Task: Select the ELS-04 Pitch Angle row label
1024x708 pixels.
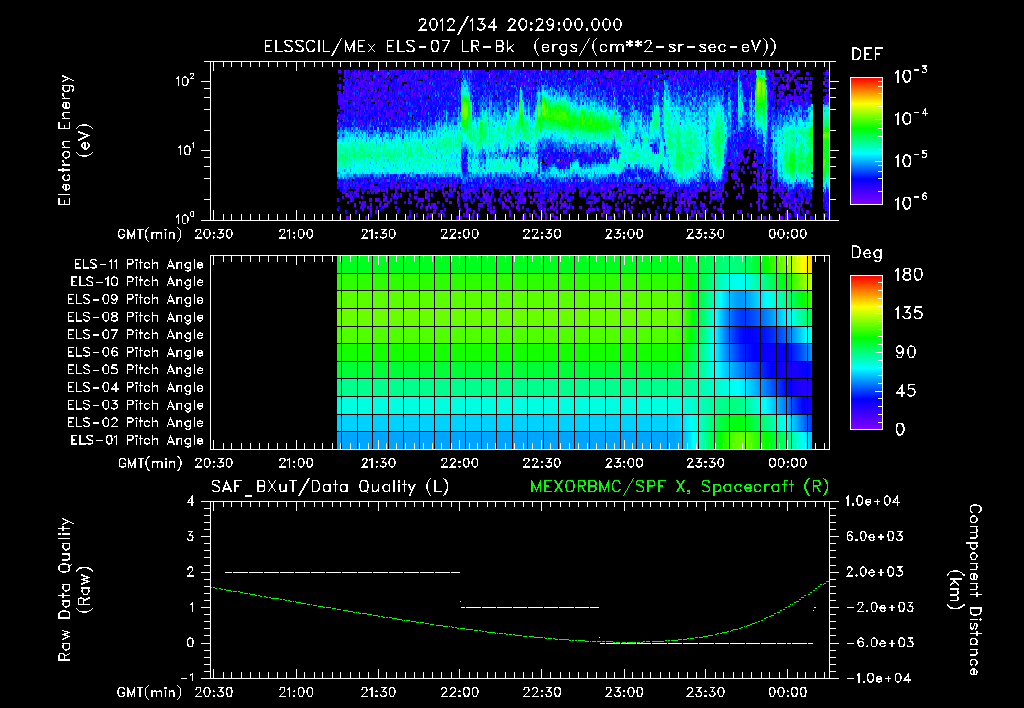Action: click(136, 388)
